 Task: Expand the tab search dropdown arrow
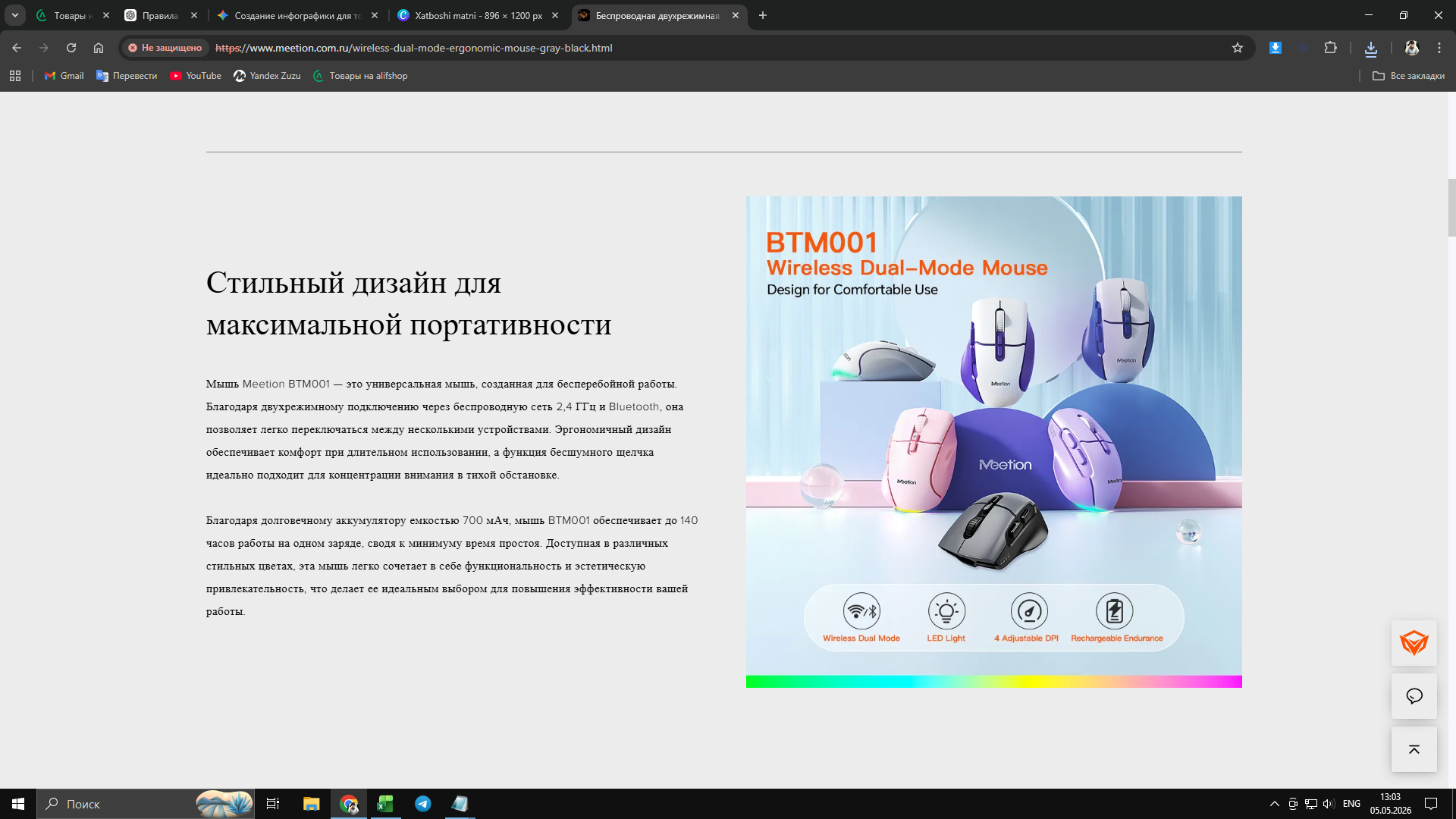tap(15, 15)
